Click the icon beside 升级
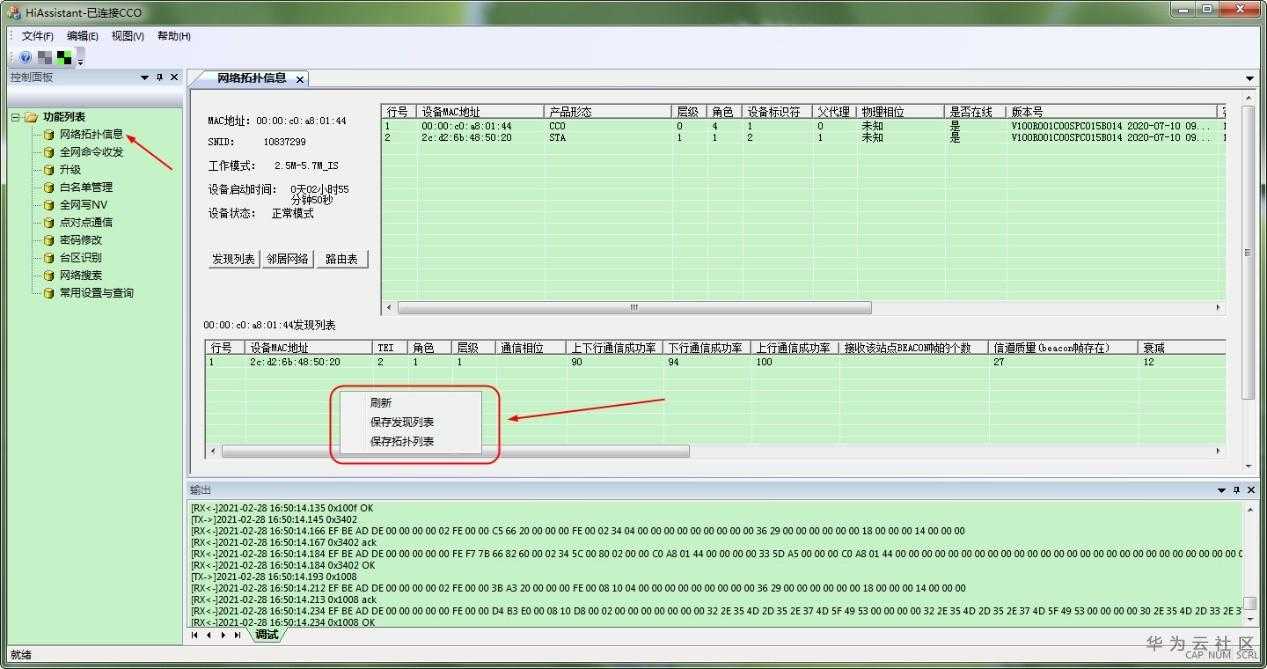The height and width of the screenshot is (669, 1267). coord(49,170)
